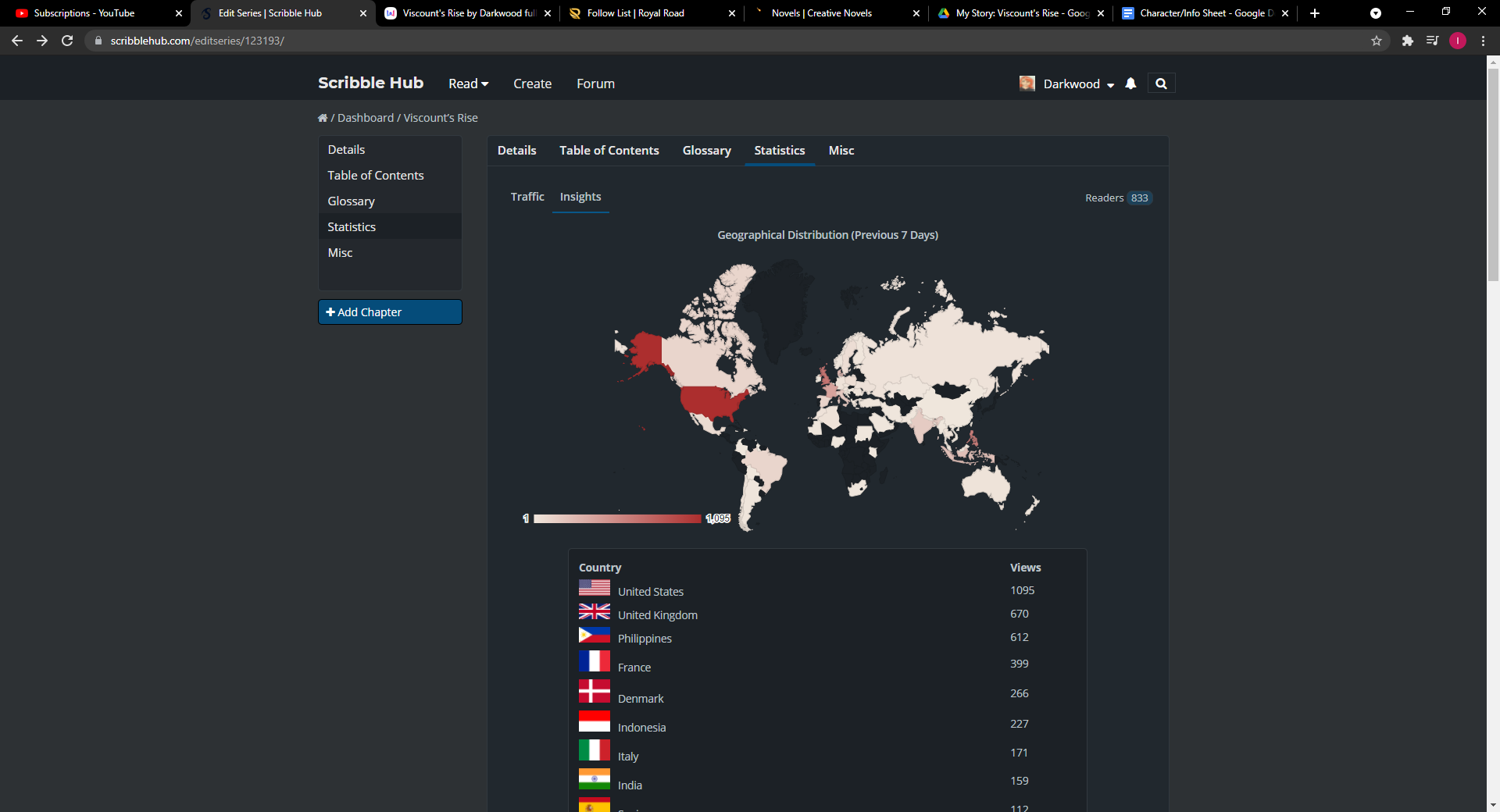The image size is (1500, 812).
Task: Click Chrome media control icon
Action: pos(1432,41)
